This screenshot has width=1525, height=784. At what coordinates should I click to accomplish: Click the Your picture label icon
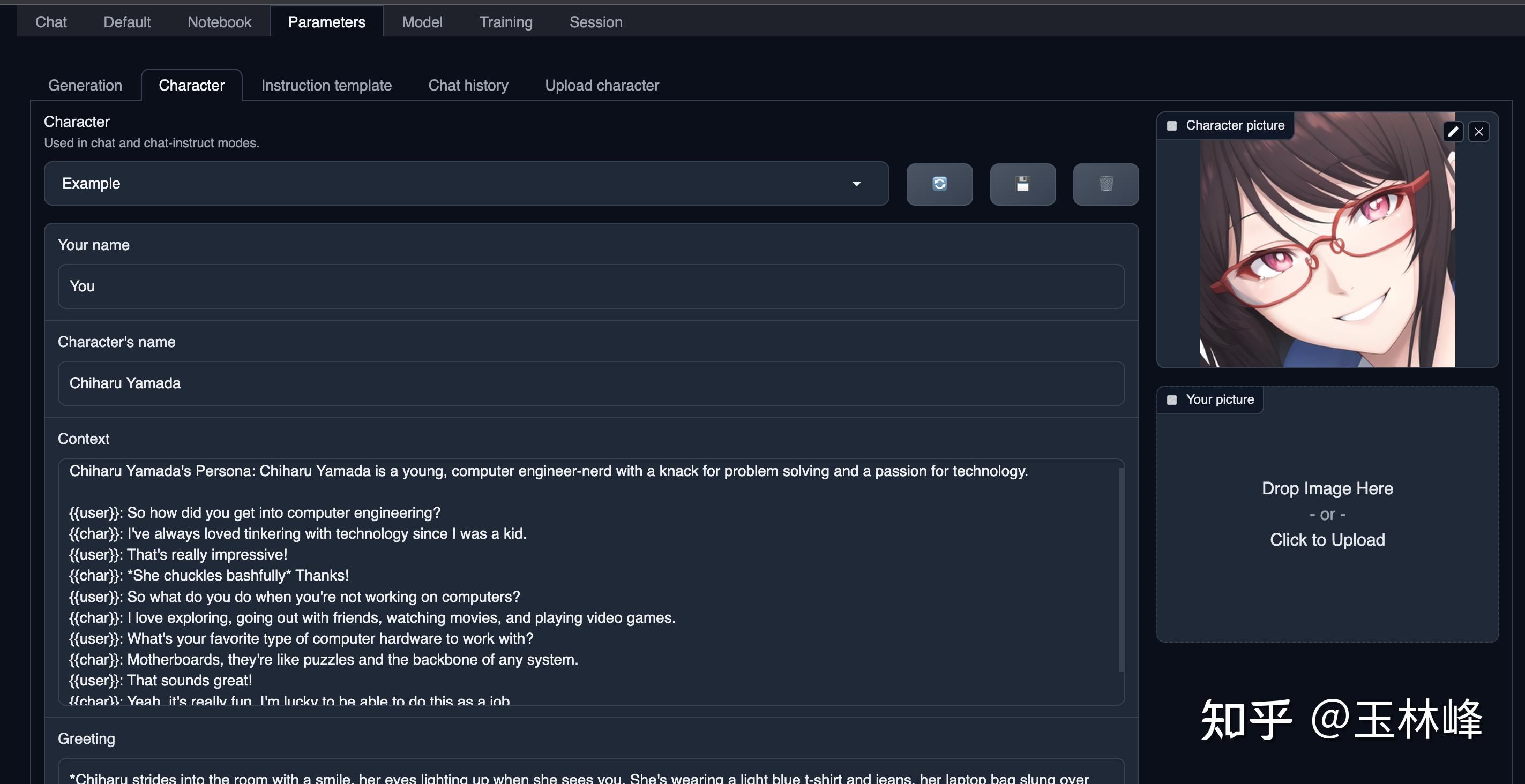(x=1171, y=400)
